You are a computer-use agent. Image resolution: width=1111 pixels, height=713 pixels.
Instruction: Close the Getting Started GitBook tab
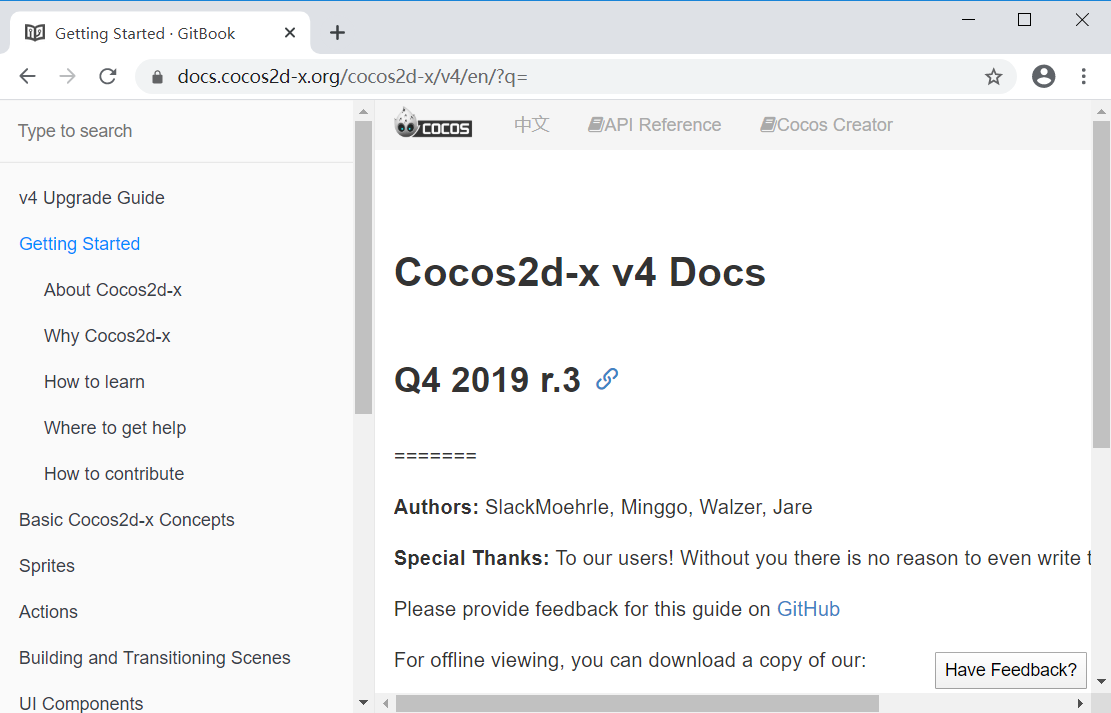290,33
